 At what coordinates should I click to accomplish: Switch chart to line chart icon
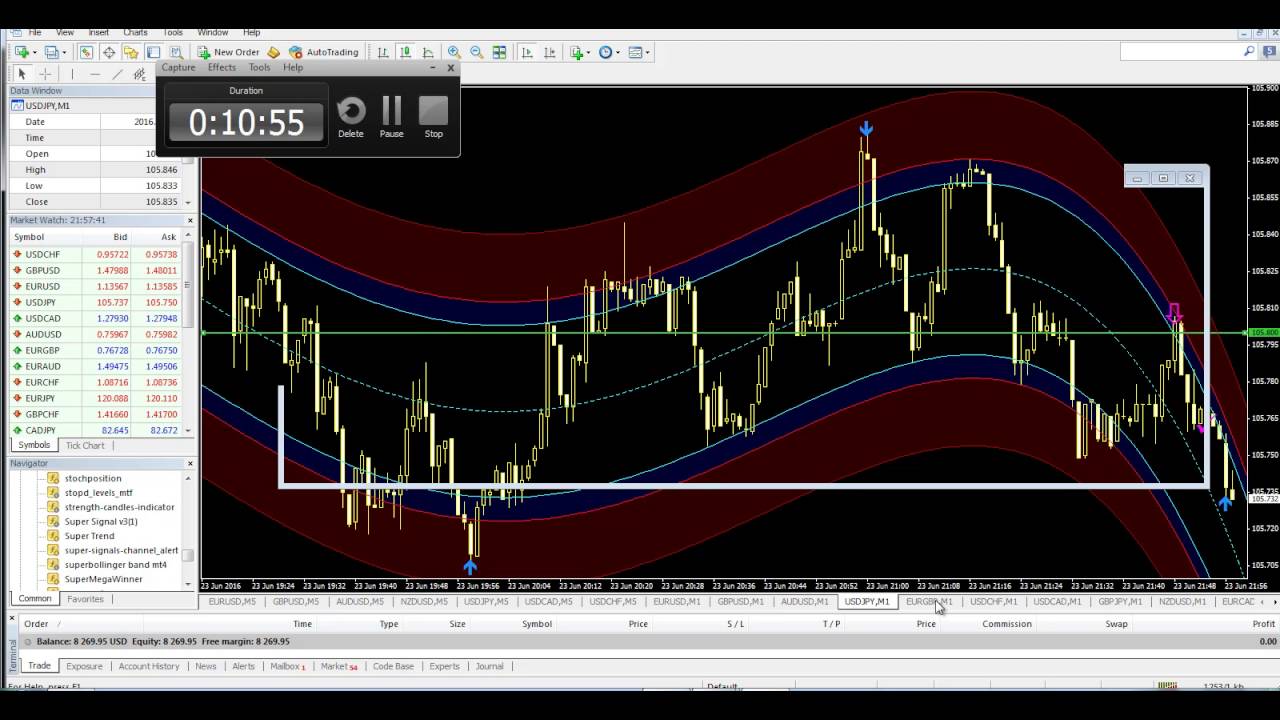click(x=428, y=52)
